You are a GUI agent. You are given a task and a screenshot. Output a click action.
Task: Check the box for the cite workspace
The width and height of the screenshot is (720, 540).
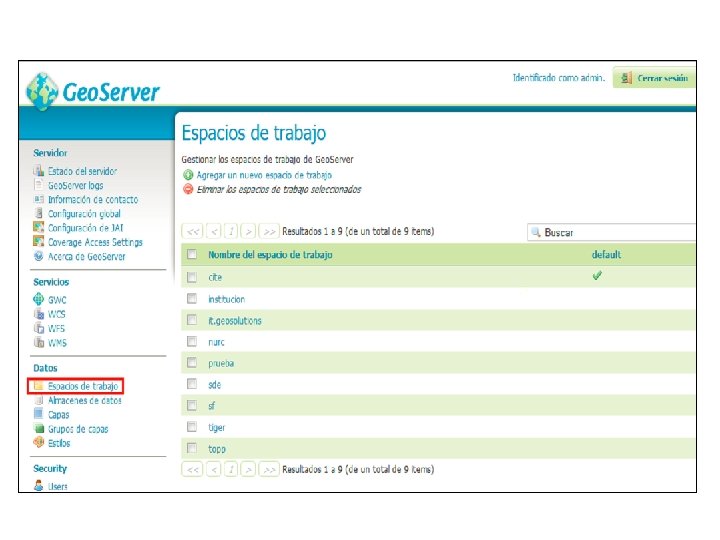(192, 277)
